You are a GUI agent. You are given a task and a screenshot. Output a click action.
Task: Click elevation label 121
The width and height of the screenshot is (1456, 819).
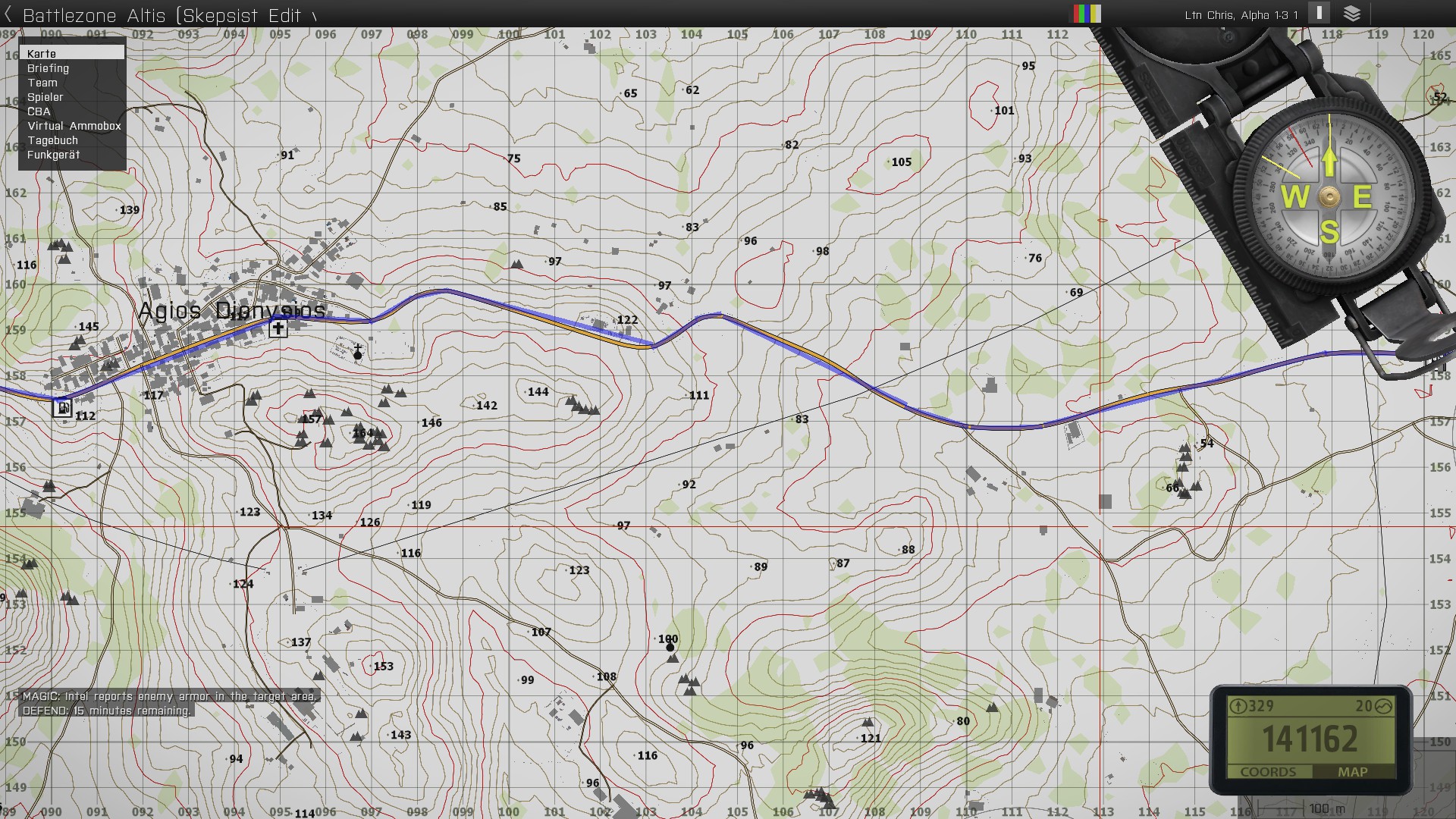(x=871, y=739)
